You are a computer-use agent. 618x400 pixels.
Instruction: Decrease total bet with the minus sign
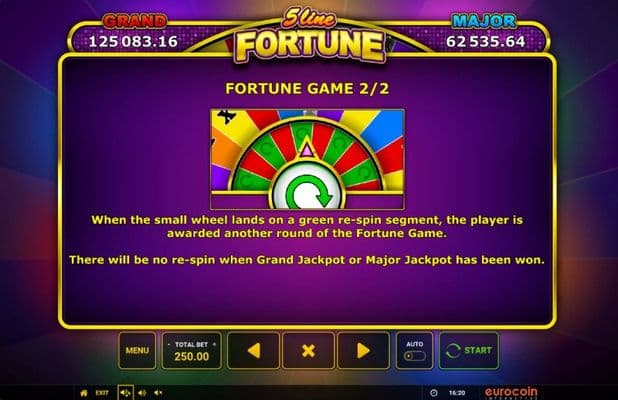point(169,344)
